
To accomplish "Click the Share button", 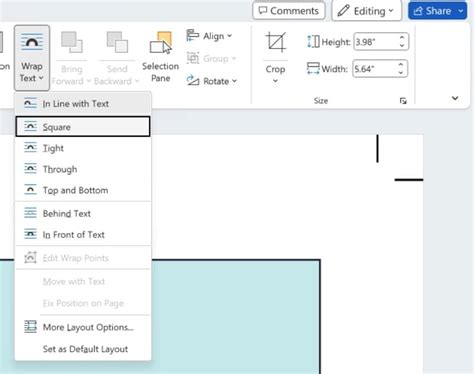I will click(x=432, y=11).
